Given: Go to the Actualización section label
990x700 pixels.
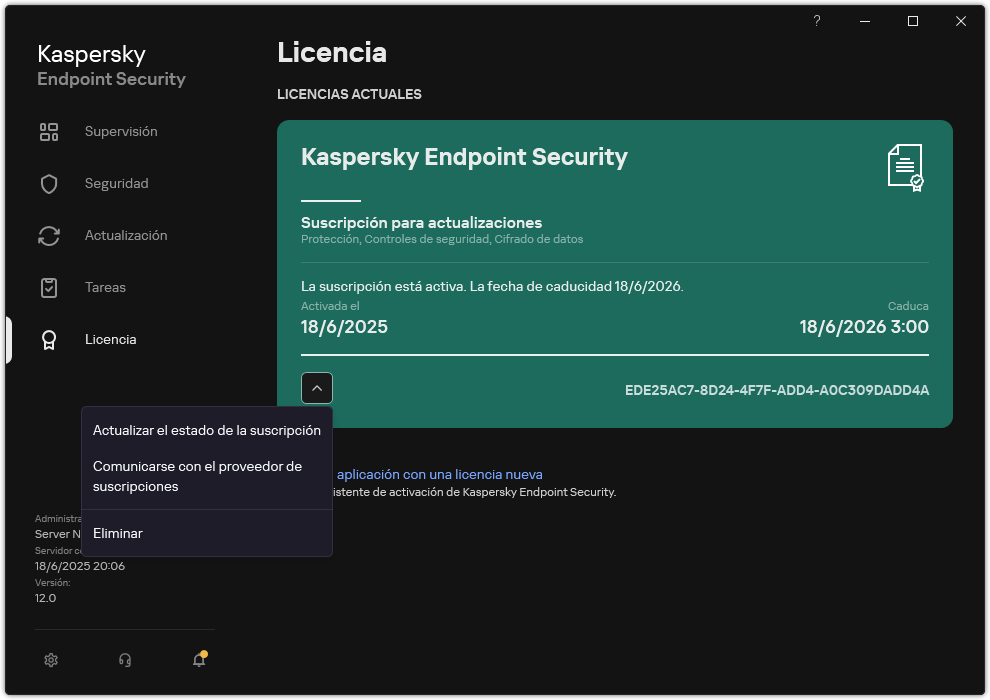Looking at the screenshot, I should (x=126, y=235).
